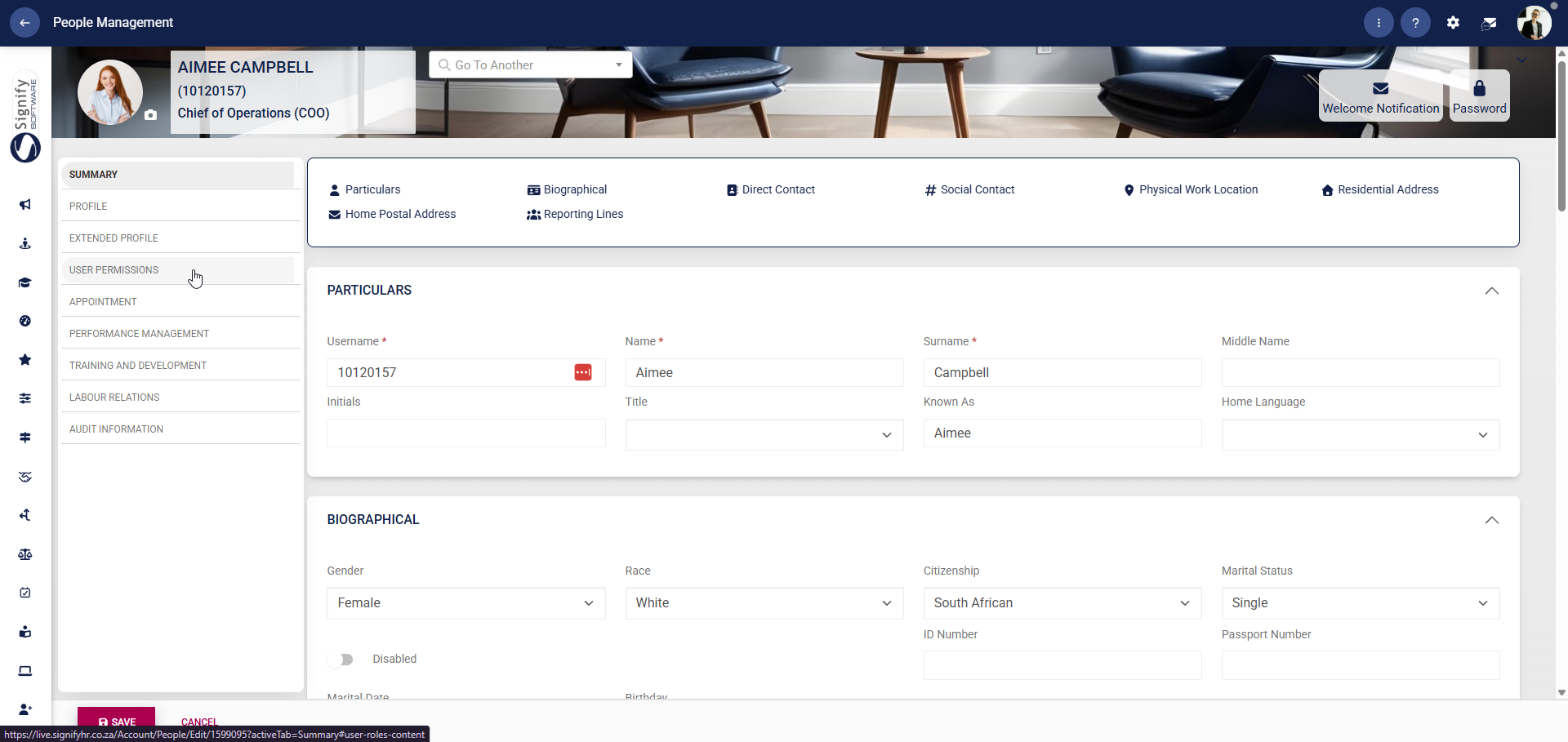Open the announcements megaphone icon in sidebar

click(24, 205)
